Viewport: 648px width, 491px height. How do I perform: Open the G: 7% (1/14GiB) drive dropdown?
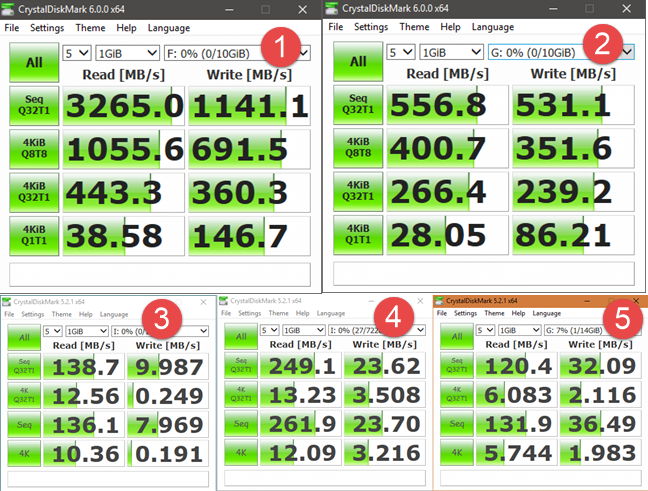point(593,330)
